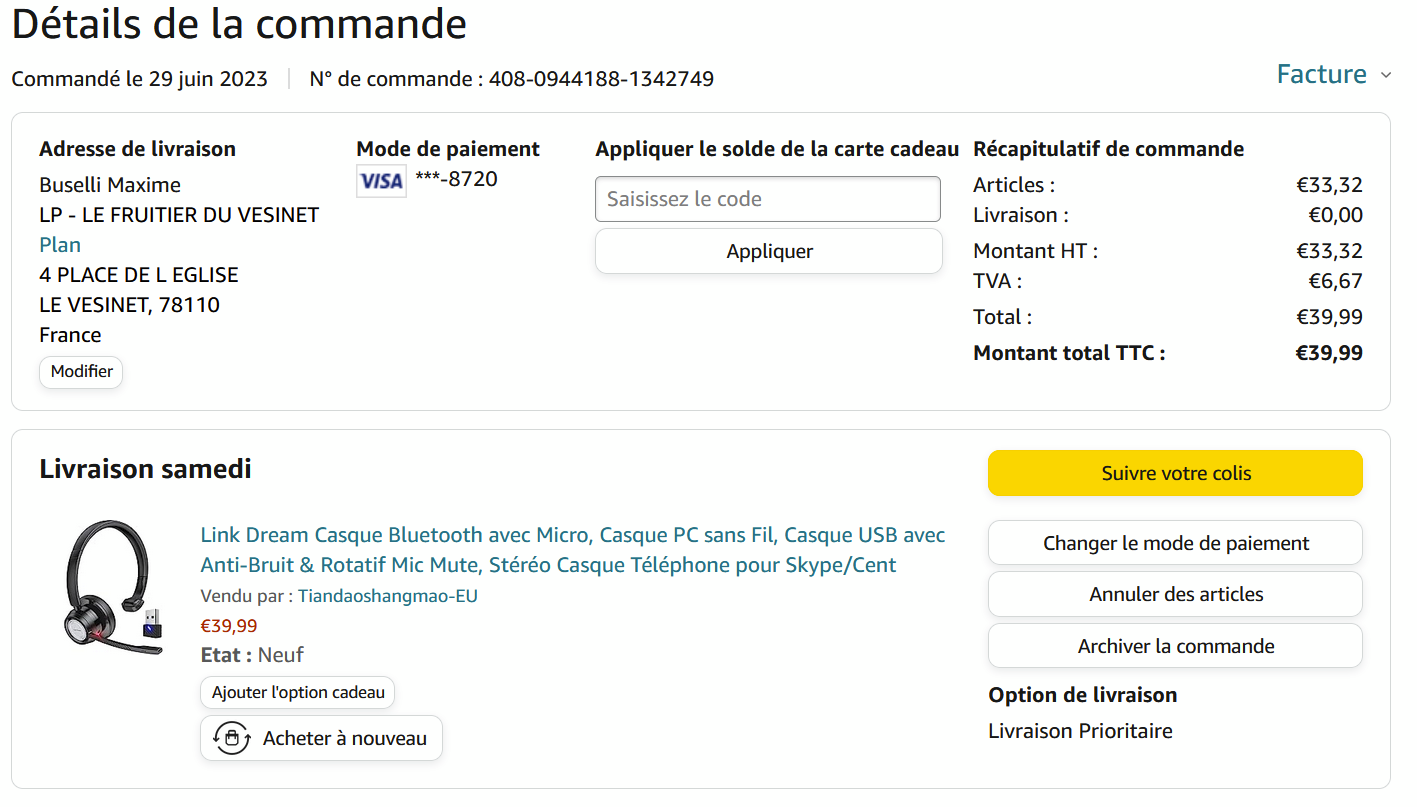Viewport: 1417px width, 807px height.
Task: Click the Détails de la commande page title
Action: 239,25
